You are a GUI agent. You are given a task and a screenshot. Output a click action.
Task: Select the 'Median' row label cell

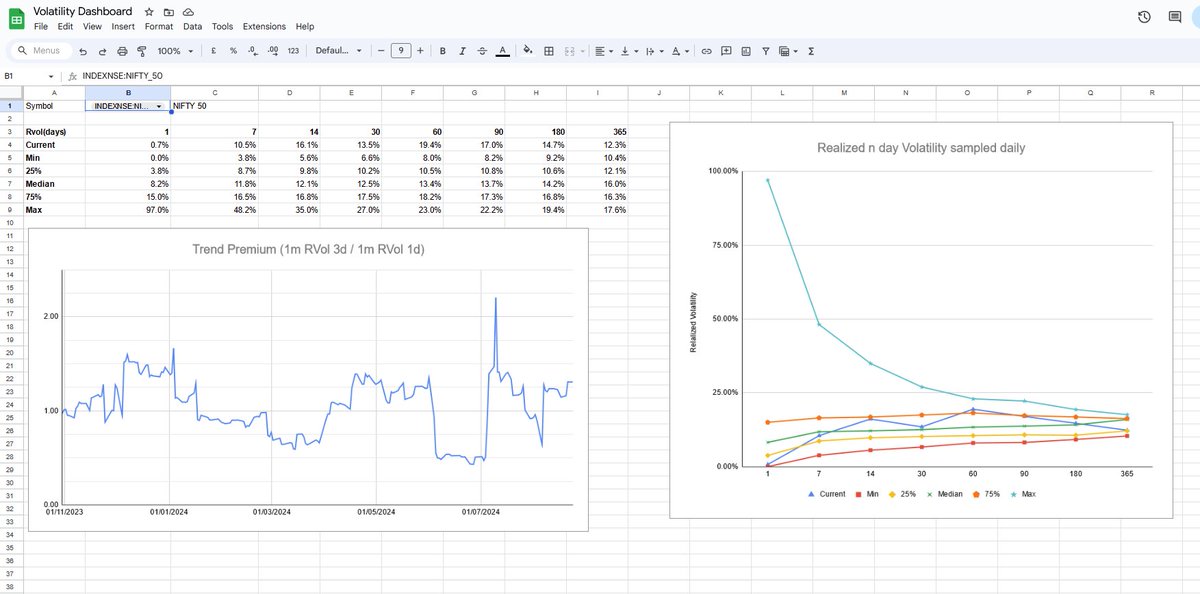53,184
